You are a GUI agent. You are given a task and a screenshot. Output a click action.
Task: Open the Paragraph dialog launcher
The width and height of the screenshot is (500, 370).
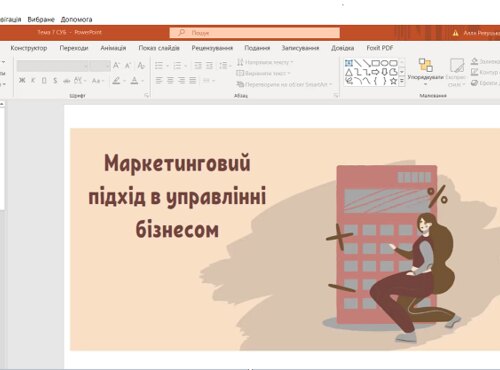336,96
